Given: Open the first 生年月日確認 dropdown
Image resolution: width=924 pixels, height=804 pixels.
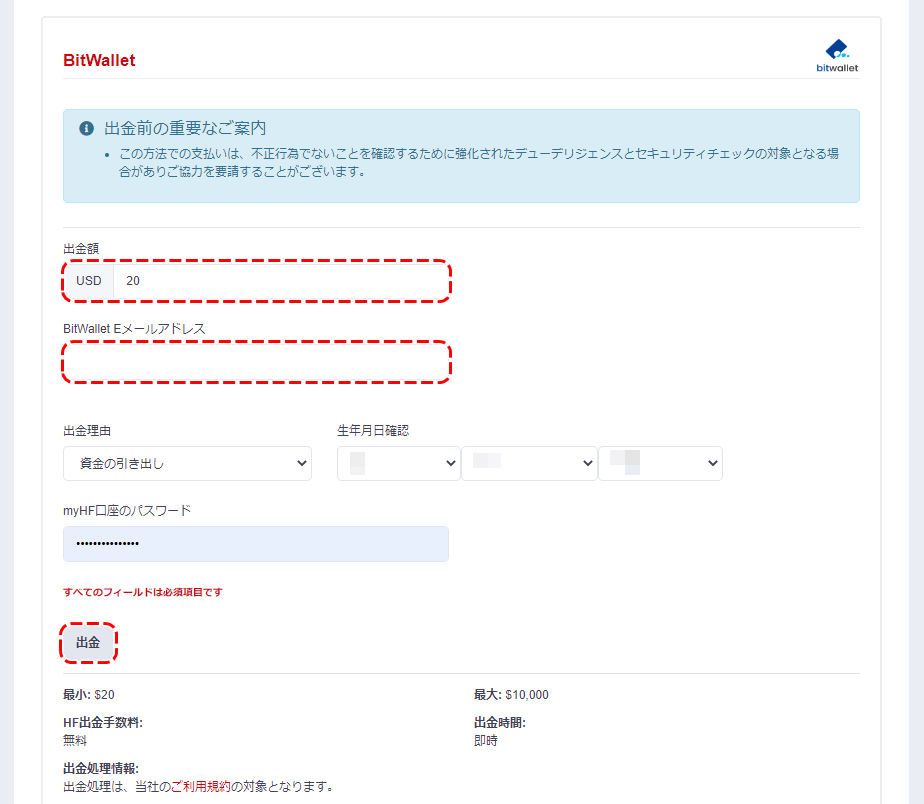Looking at the screenshot, I should [398, 463].
